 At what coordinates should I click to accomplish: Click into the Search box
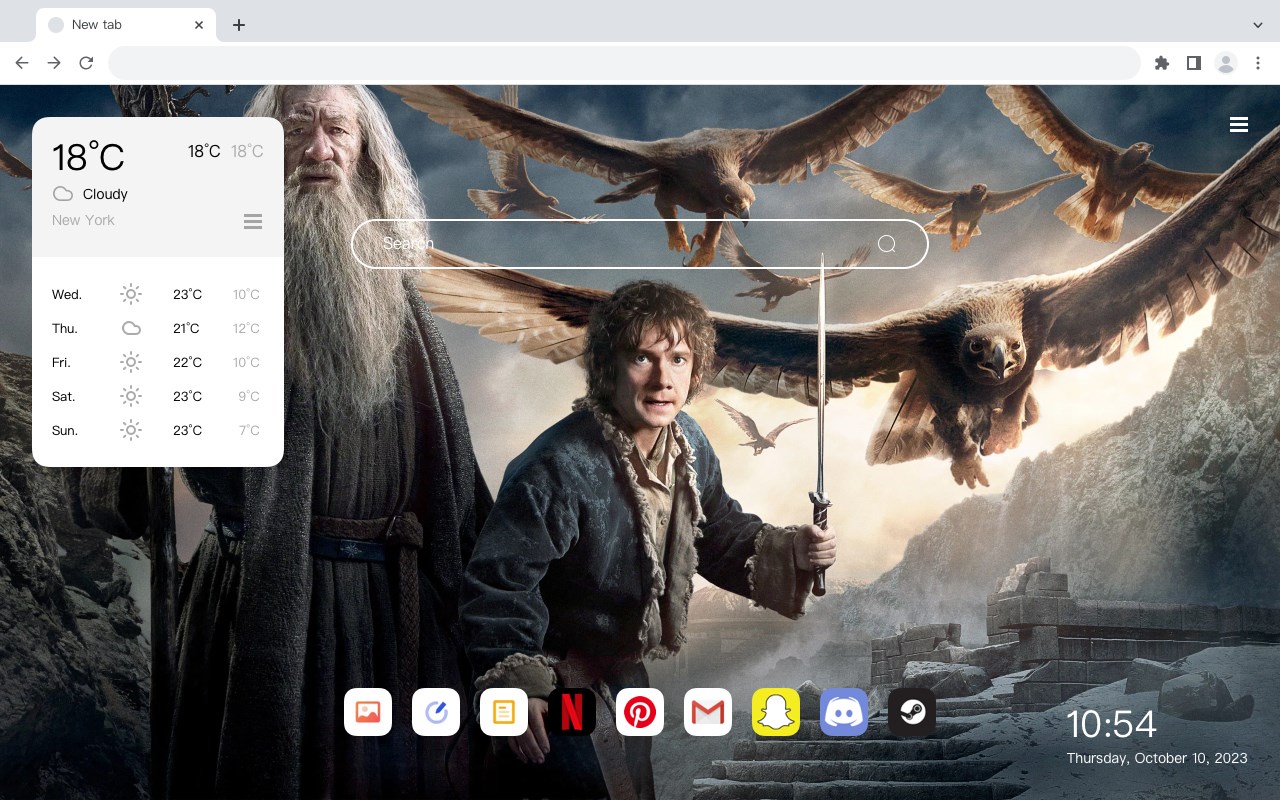640,244
